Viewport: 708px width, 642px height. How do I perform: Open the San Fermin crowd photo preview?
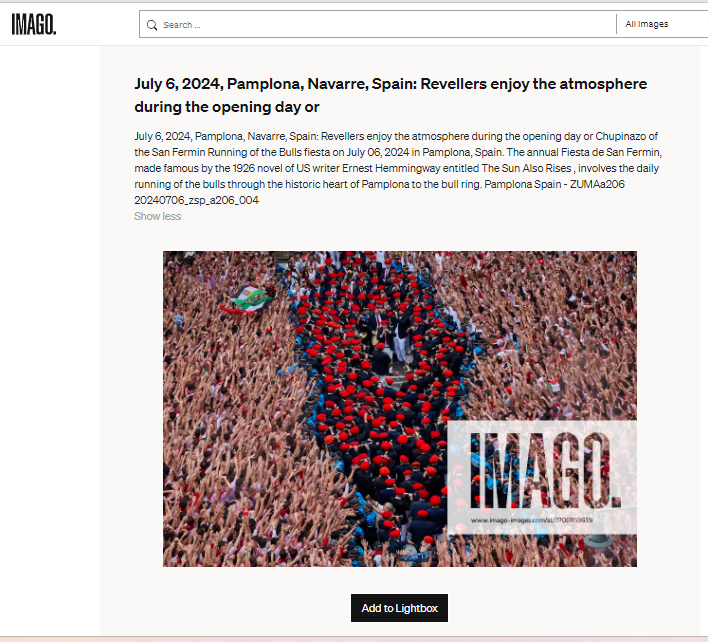(400, 409)
